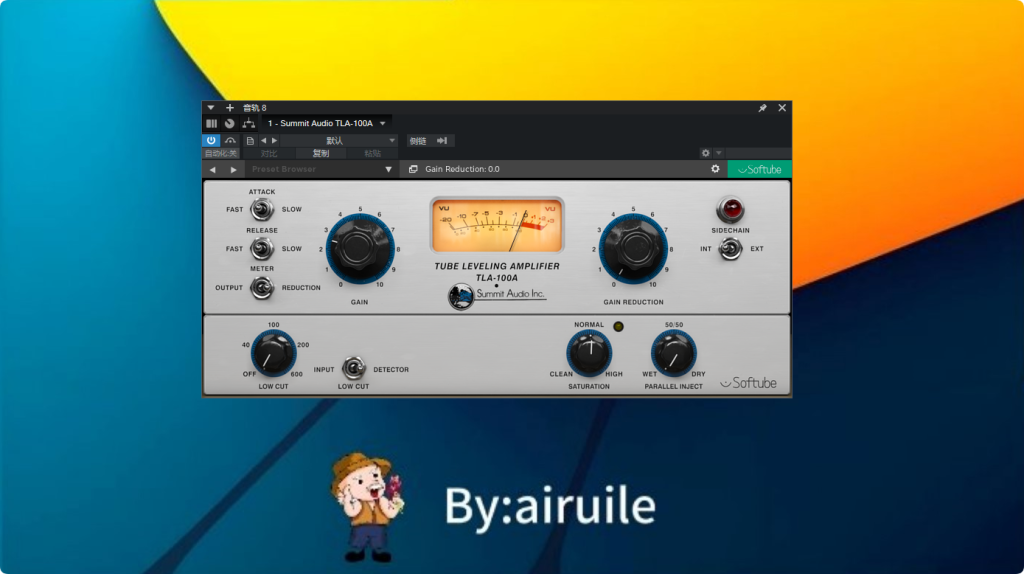Click the 'Gain Reduction: 0.0' readout

tap(462, 169)
